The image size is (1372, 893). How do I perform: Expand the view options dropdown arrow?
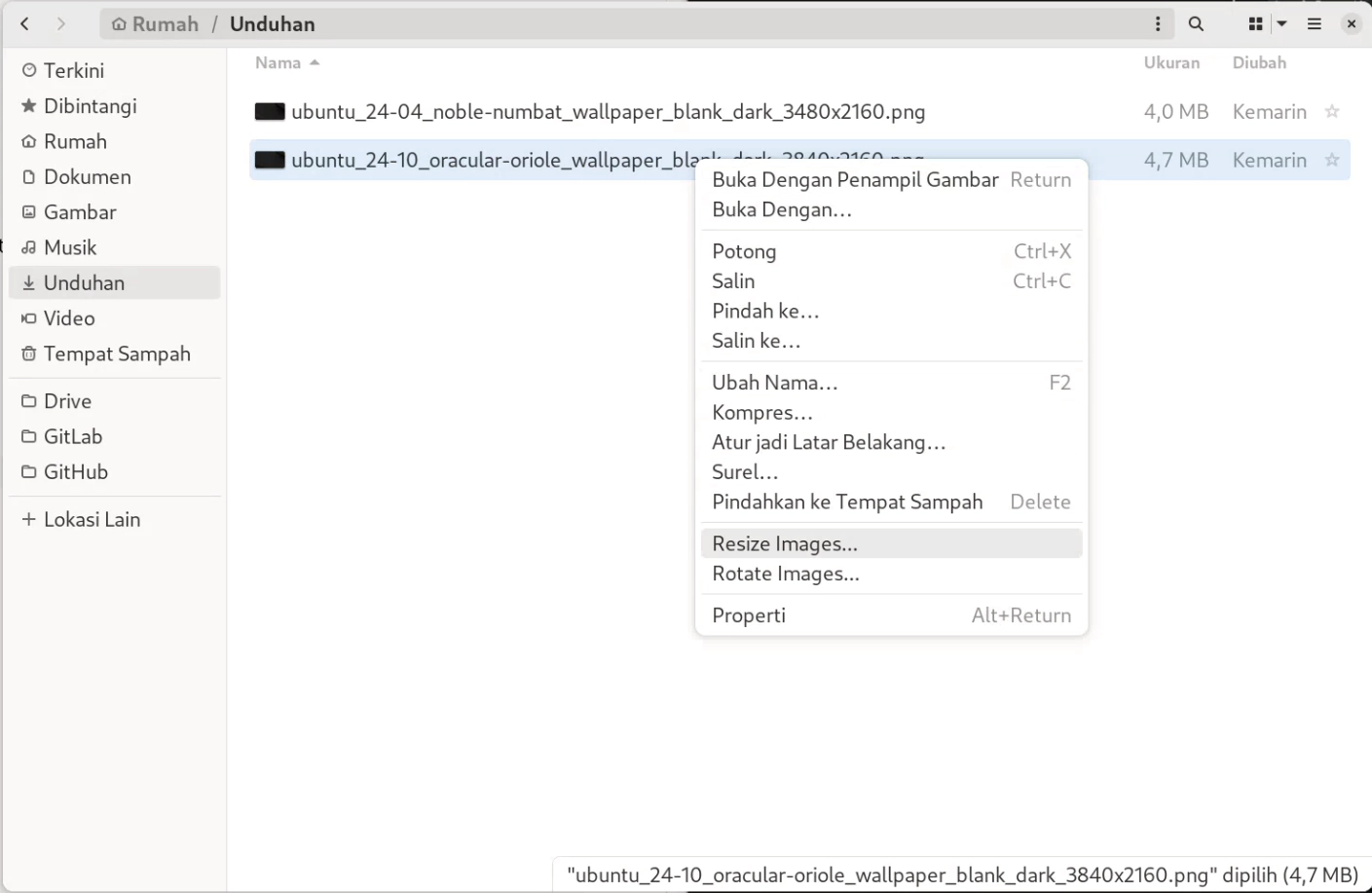point(1281,23)
